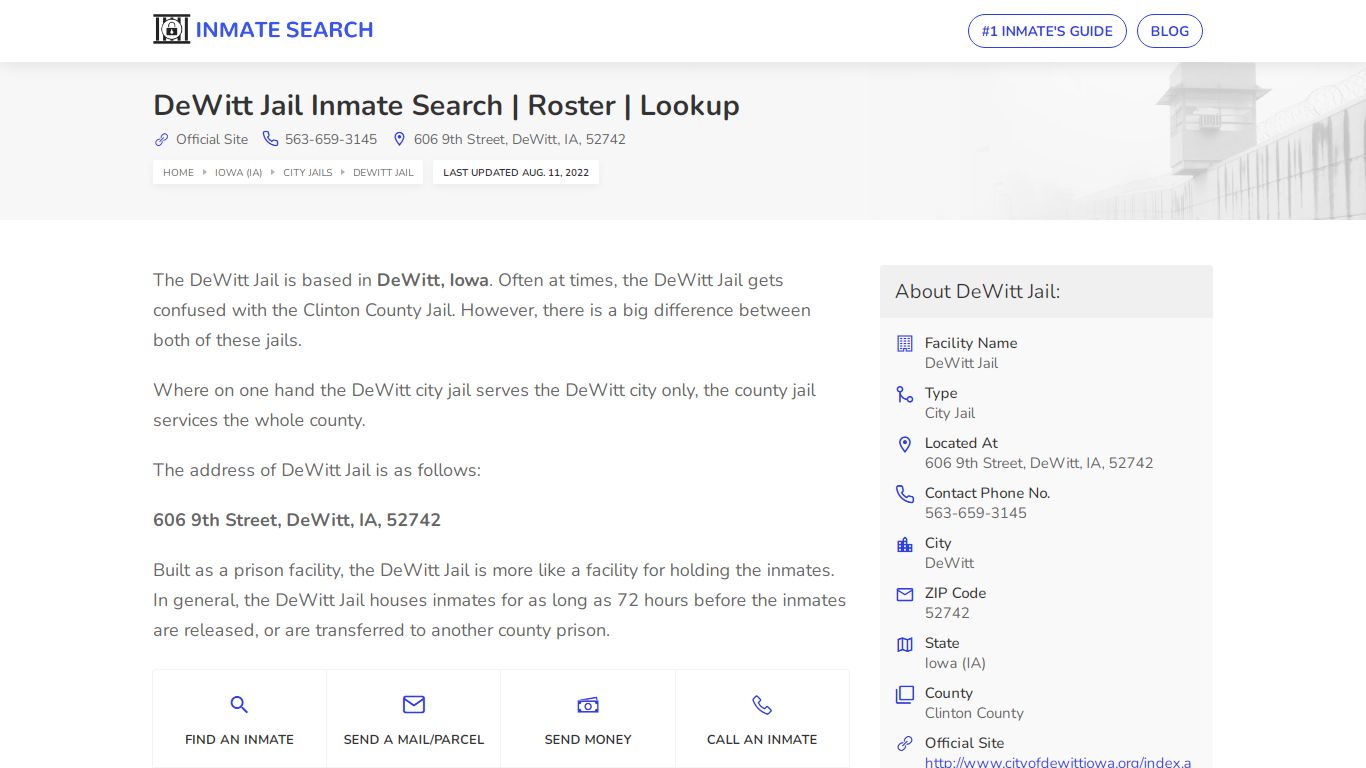
Task: Click 'DeWitt Jail' under Facility Name
Action: point(961,363)
